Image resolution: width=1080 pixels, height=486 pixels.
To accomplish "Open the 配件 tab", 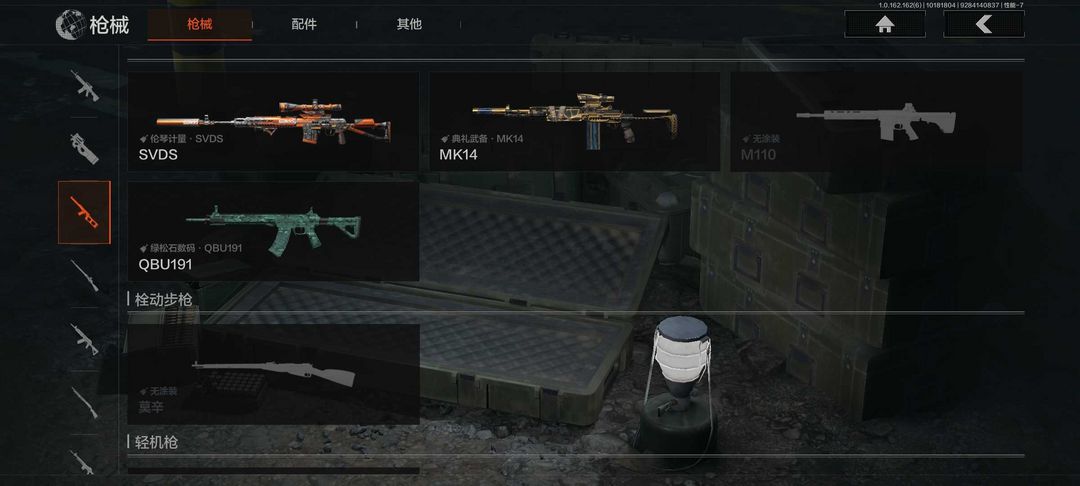I will point(304,25).
